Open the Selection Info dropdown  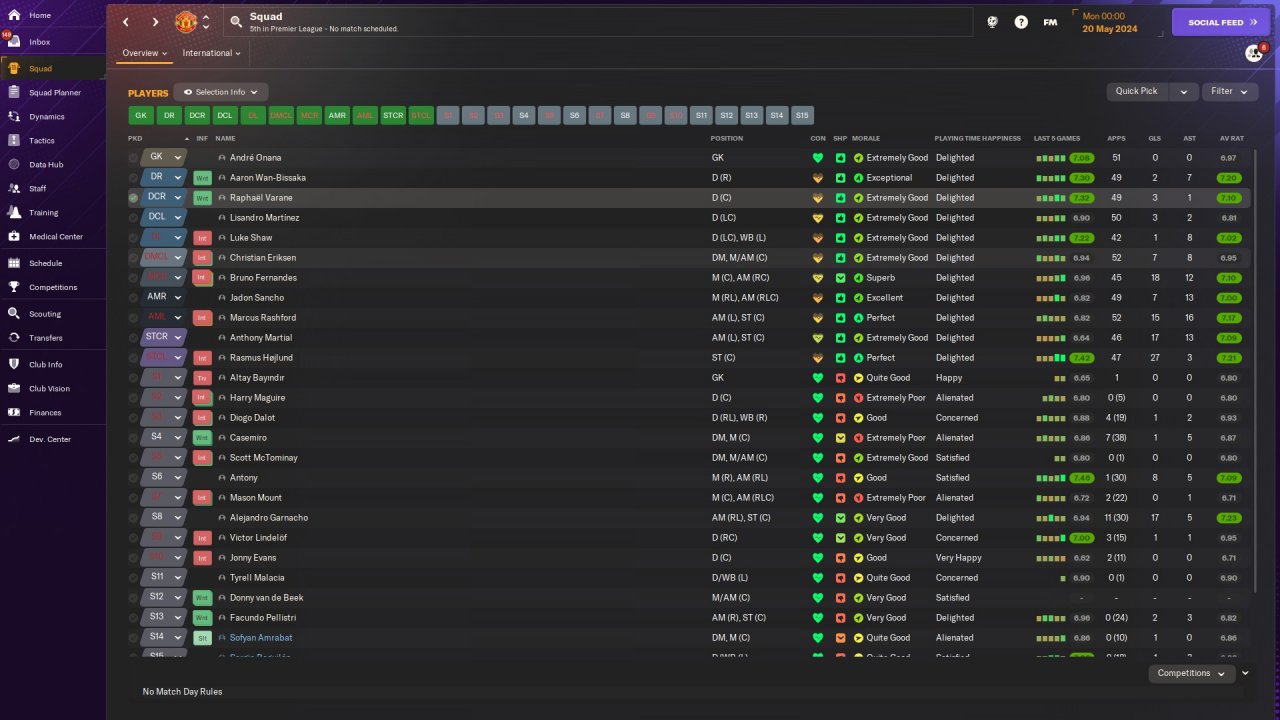pos(221,92)
